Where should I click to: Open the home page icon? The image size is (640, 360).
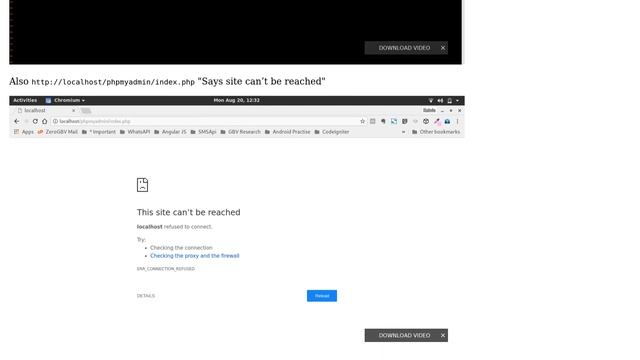[x=44, y=121]
